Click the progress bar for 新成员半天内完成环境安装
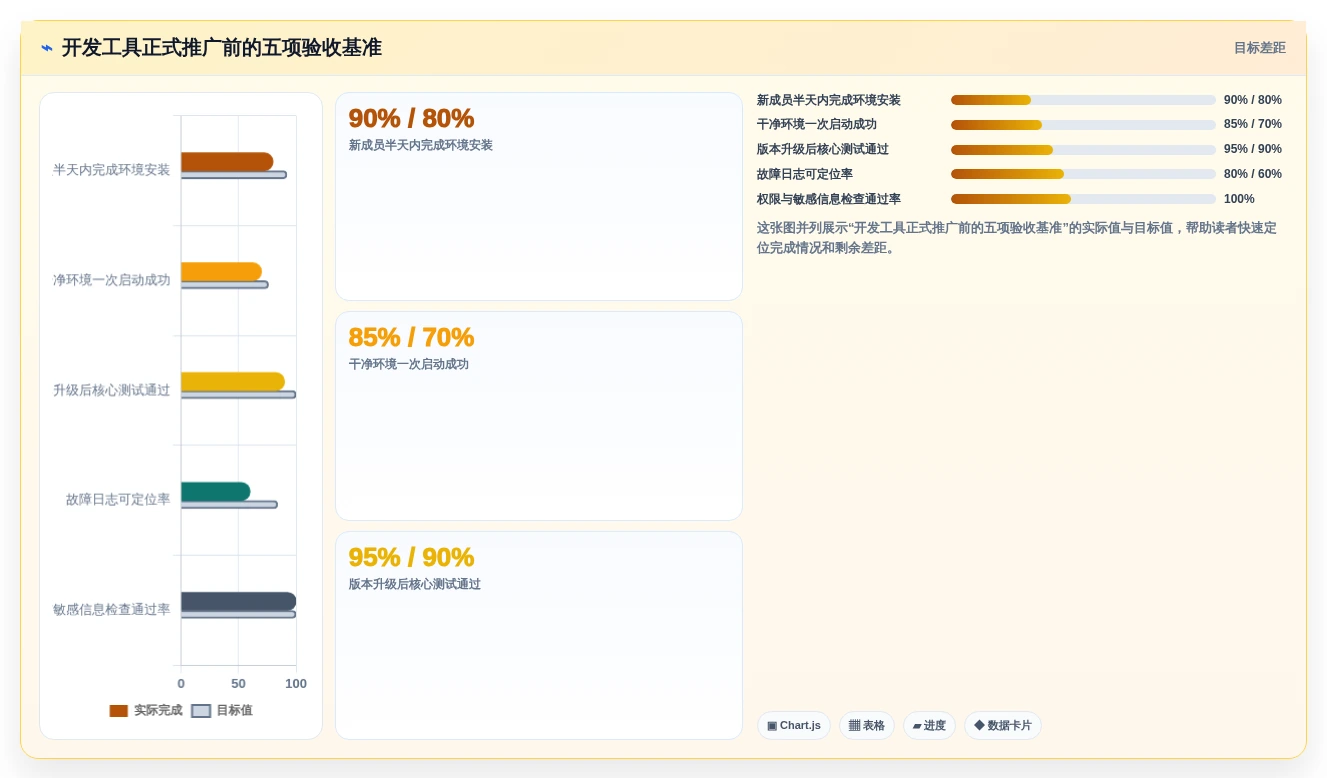Viewport: 1327px width, 778px height. (x=1083, y=100)
